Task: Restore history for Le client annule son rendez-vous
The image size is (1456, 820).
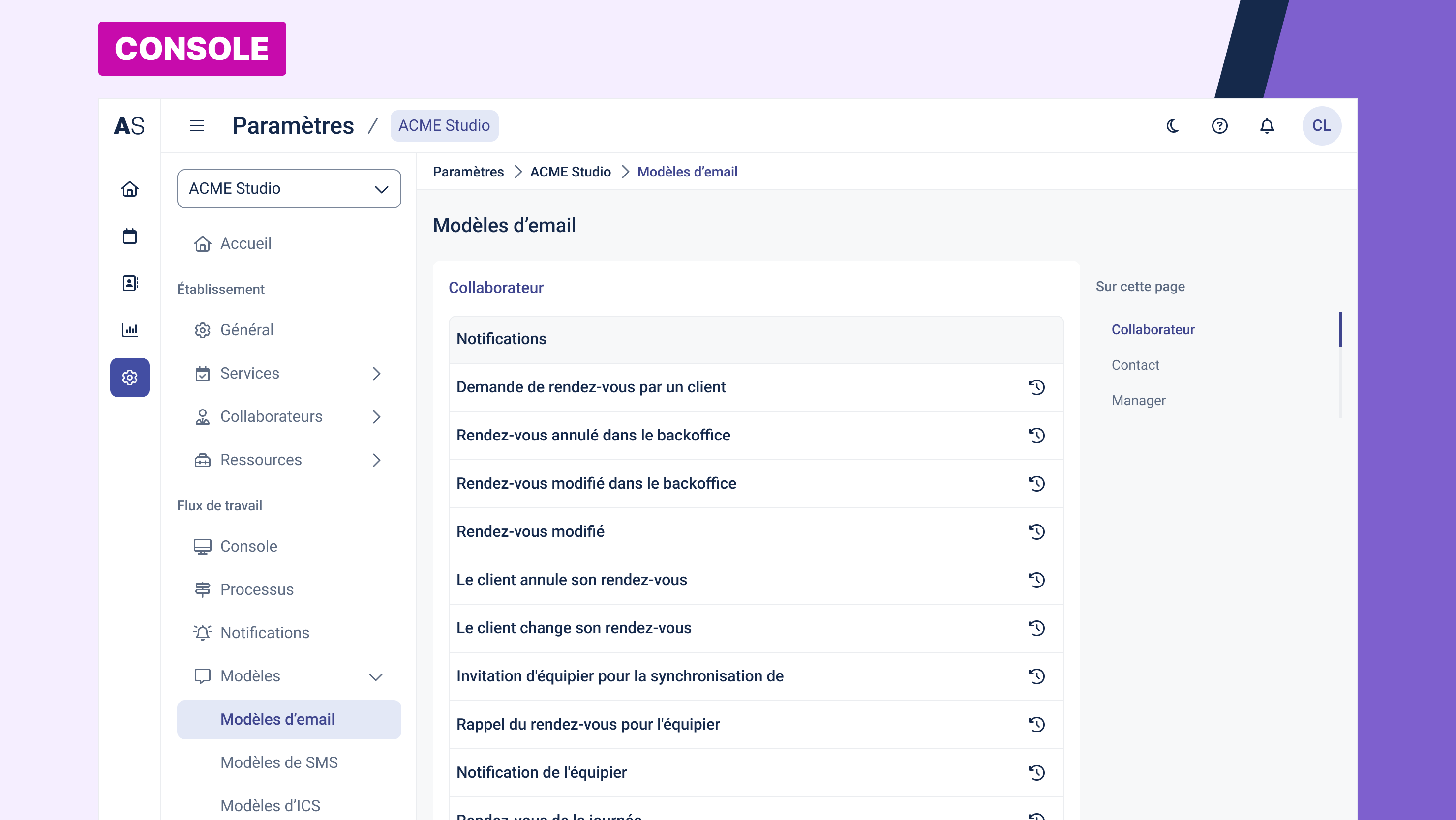Action: 1036,580
